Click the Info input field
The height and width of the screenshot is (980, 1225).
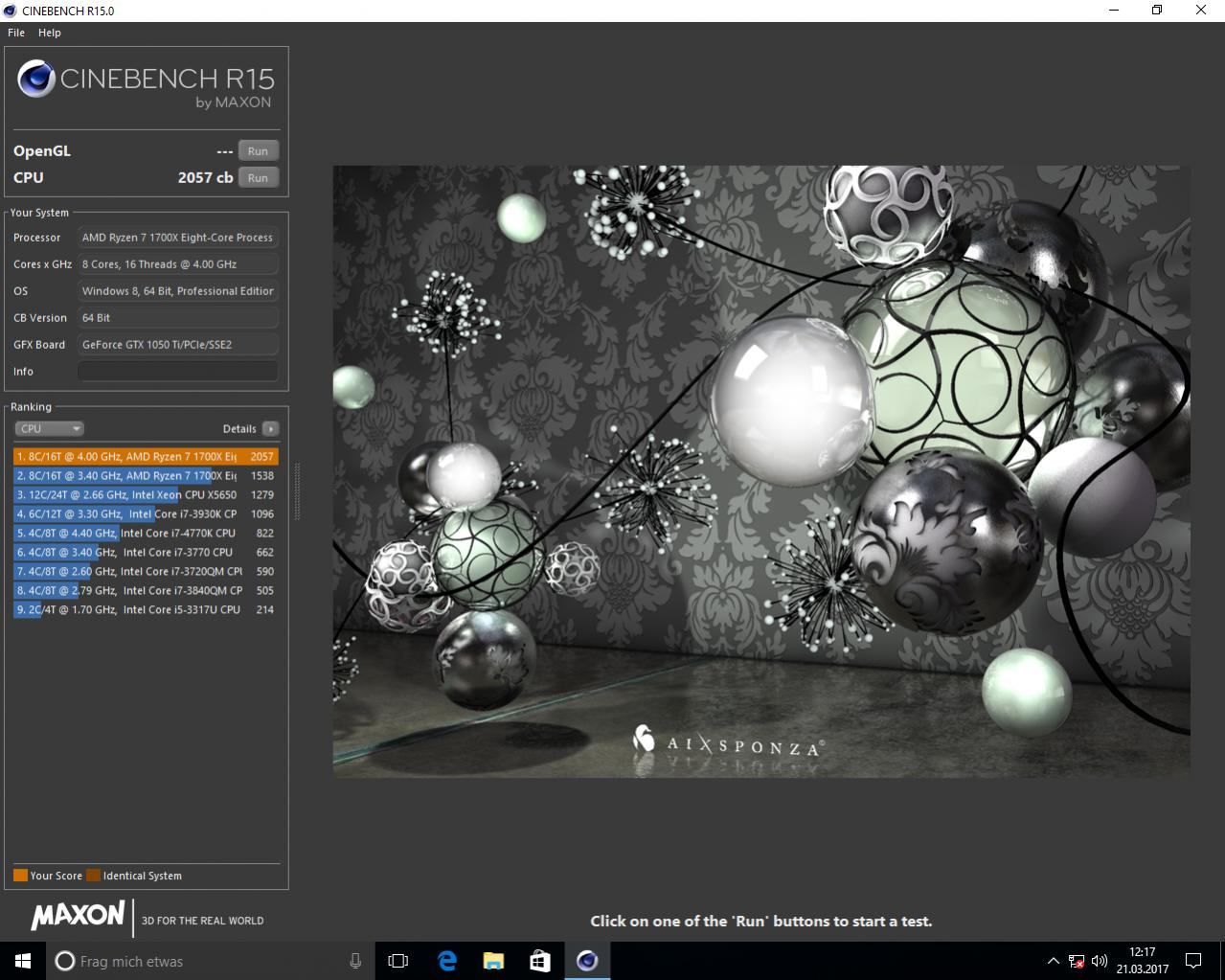178,372
